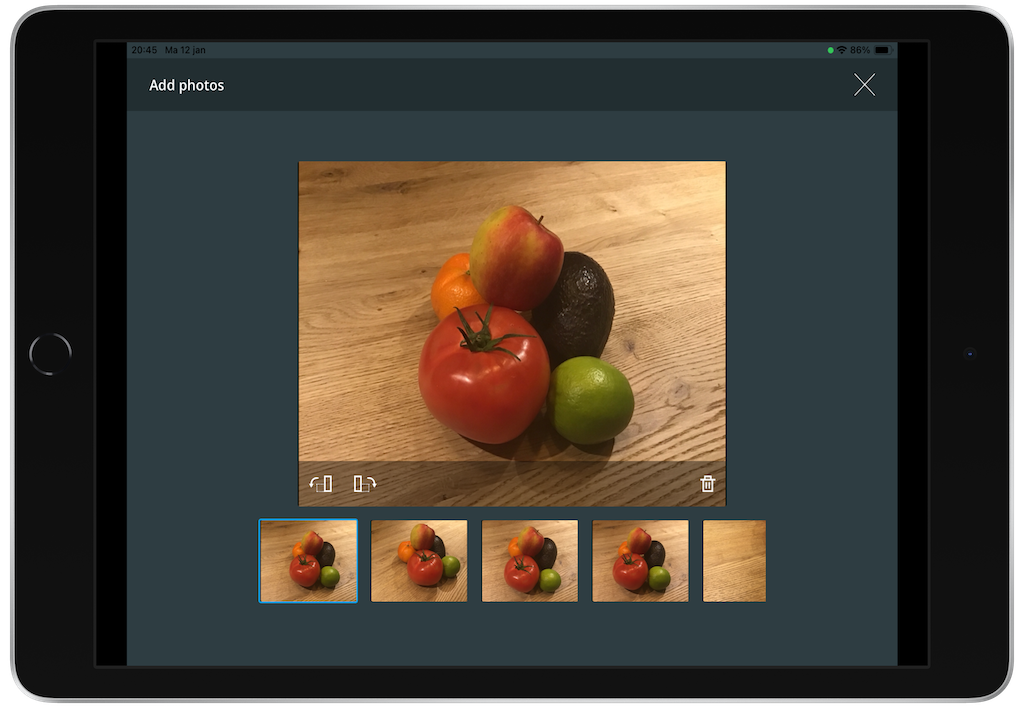Select the third fruit thumbnail
The height and width of the screenshot is (708, 1024).
pos(530,561)
